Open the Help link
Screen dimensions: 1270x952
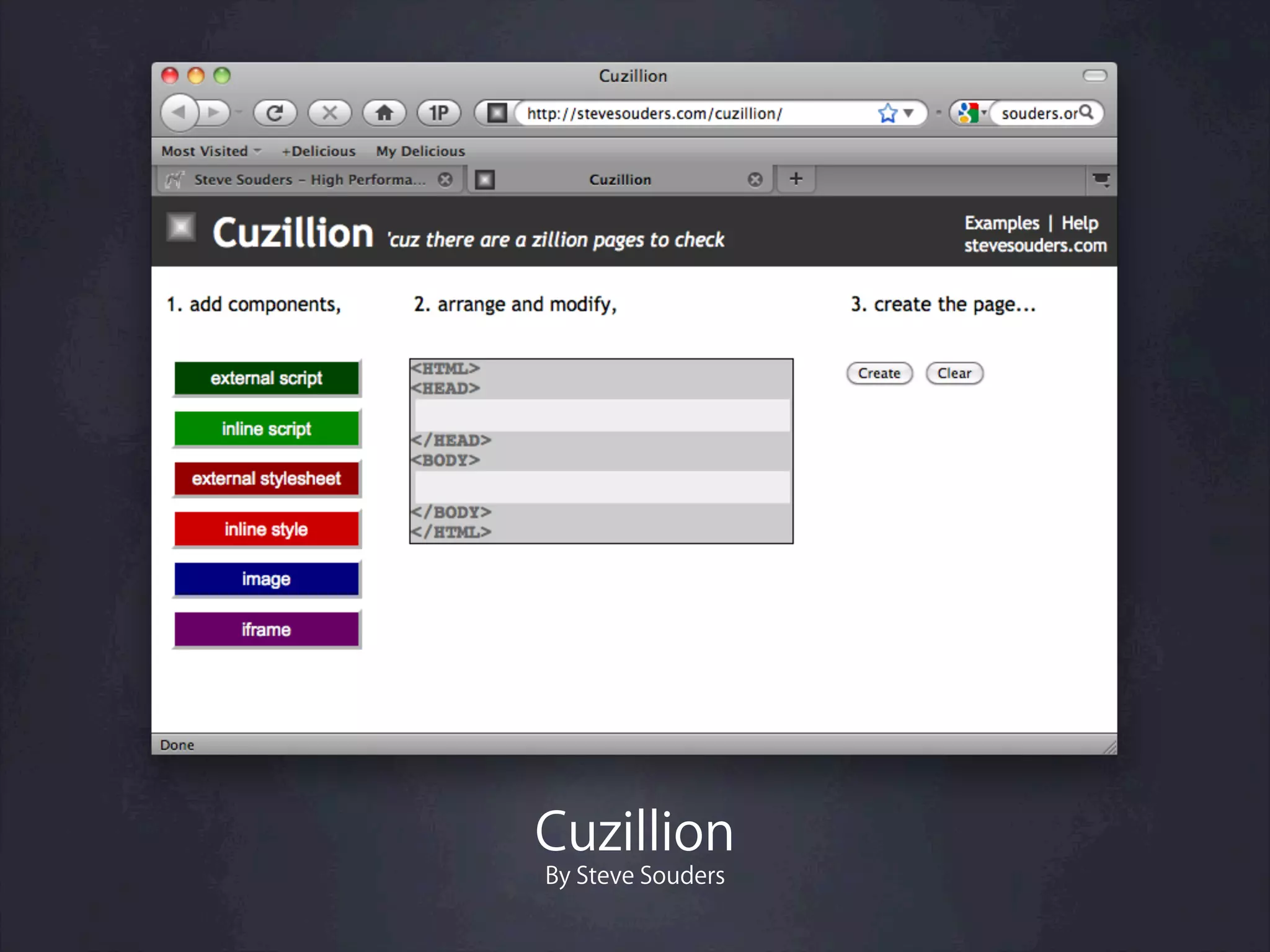coord(1080,223)
